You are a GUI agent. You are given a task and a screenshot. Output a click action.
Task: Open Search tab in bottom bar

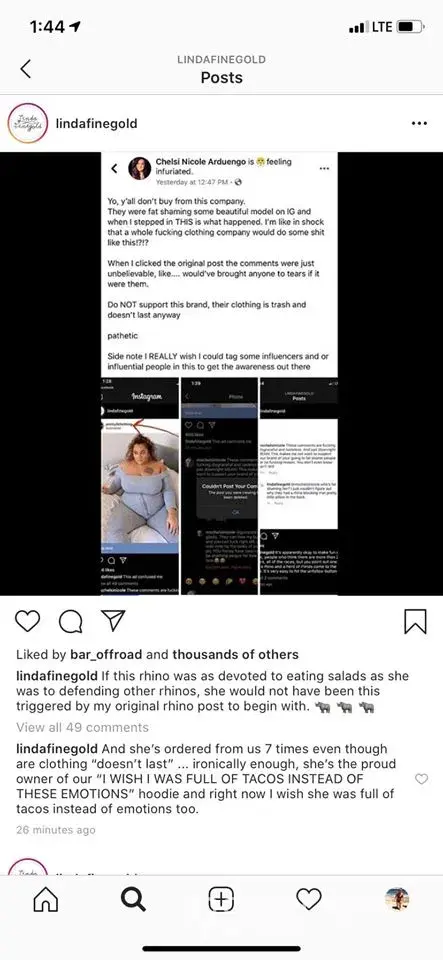click(133, 899)
